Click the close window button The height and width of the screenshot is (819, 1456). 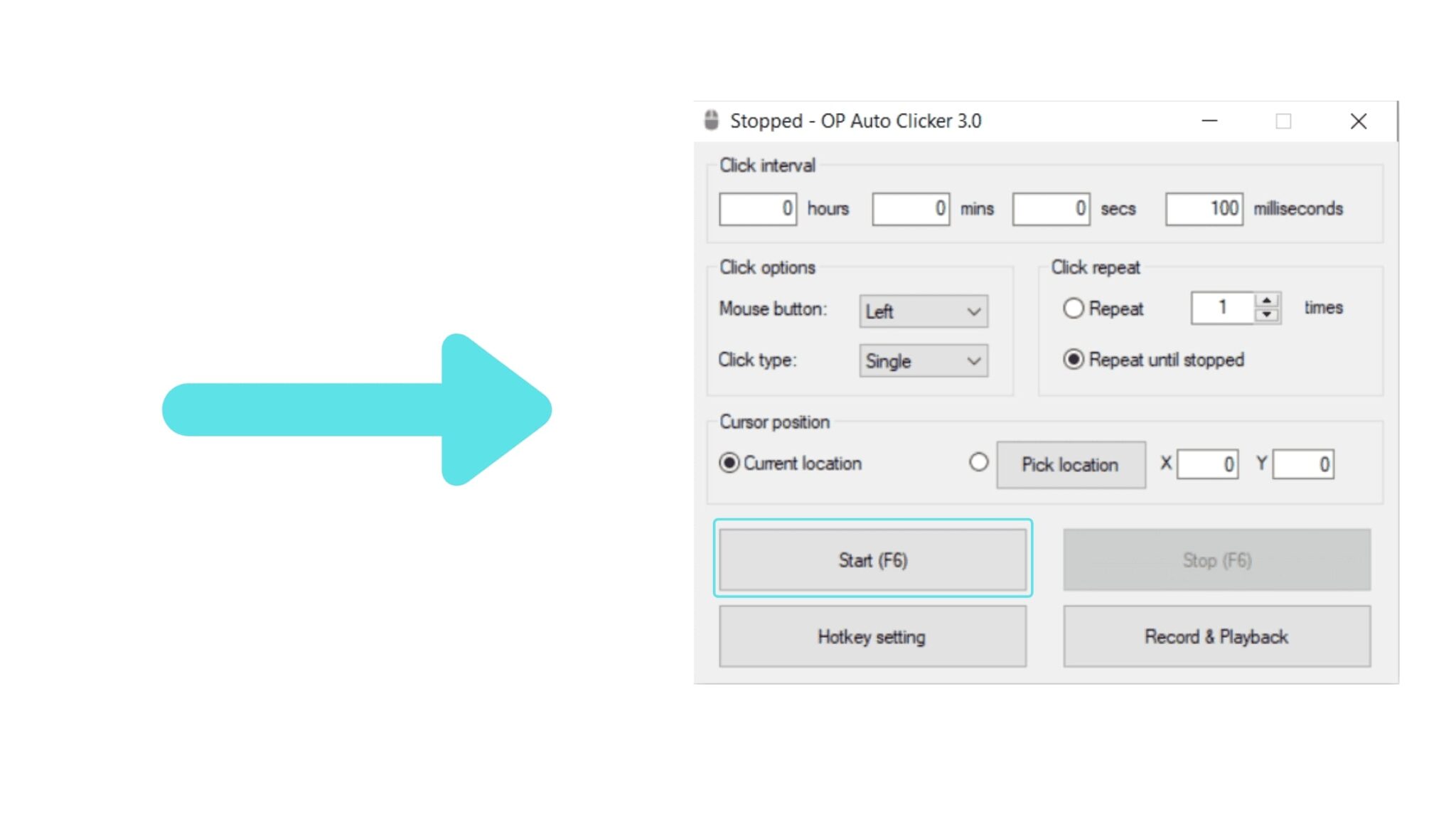coord(1359,120)
